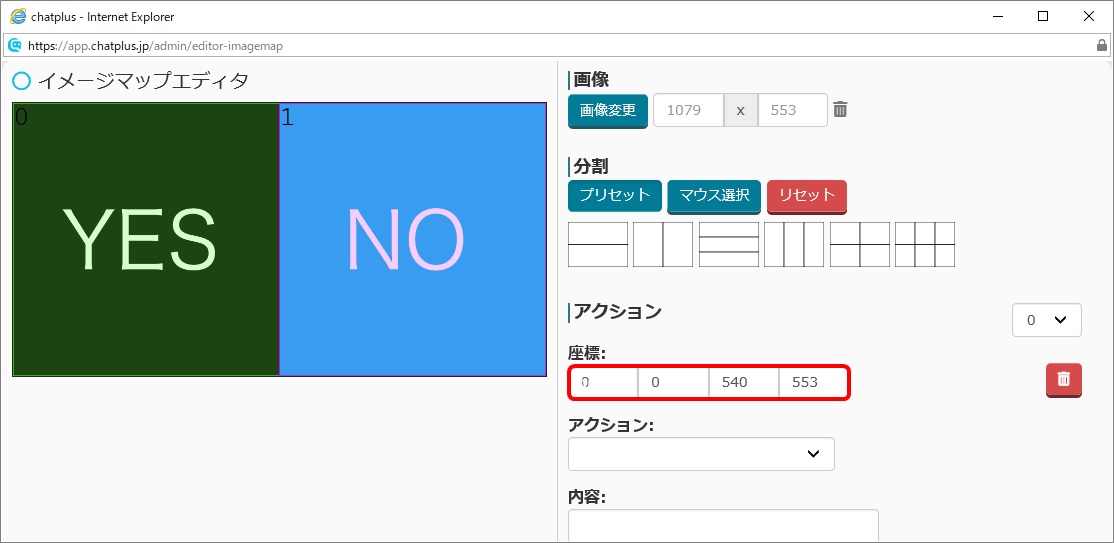Click the プリセット button
This screenshot has width=1114, height=543.
point(615,195)
